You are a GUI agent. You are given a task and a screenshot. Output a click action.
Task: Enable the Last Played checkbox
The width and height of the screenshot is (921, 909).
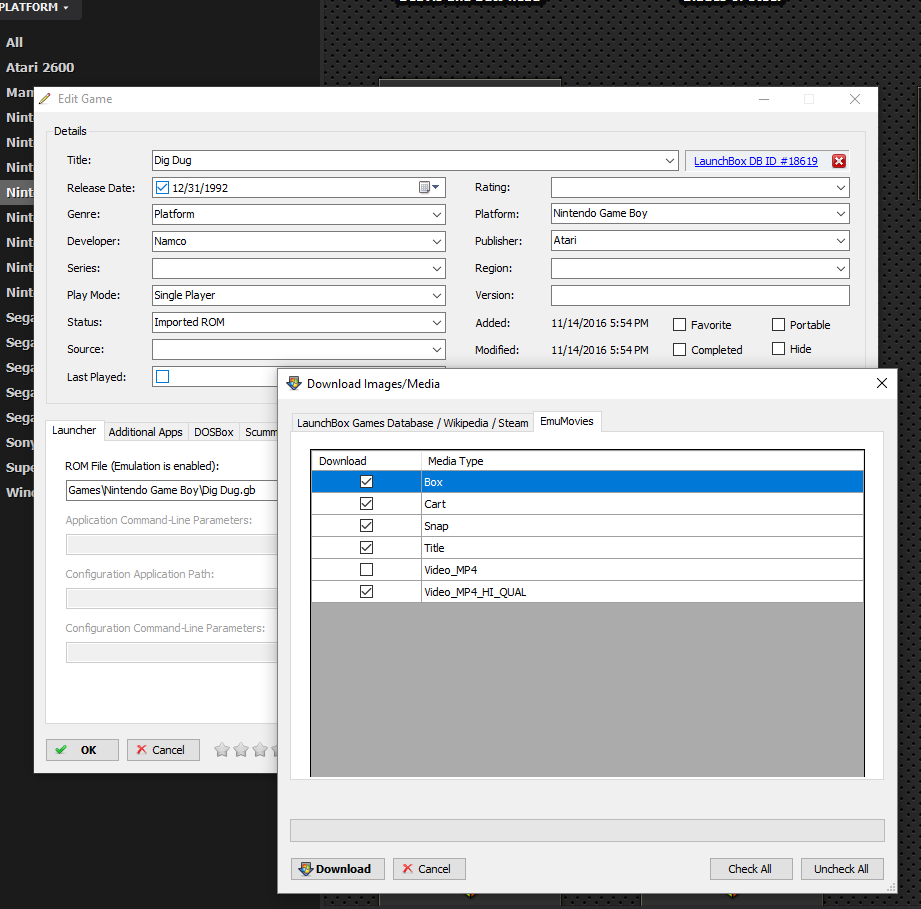point(163,376)
